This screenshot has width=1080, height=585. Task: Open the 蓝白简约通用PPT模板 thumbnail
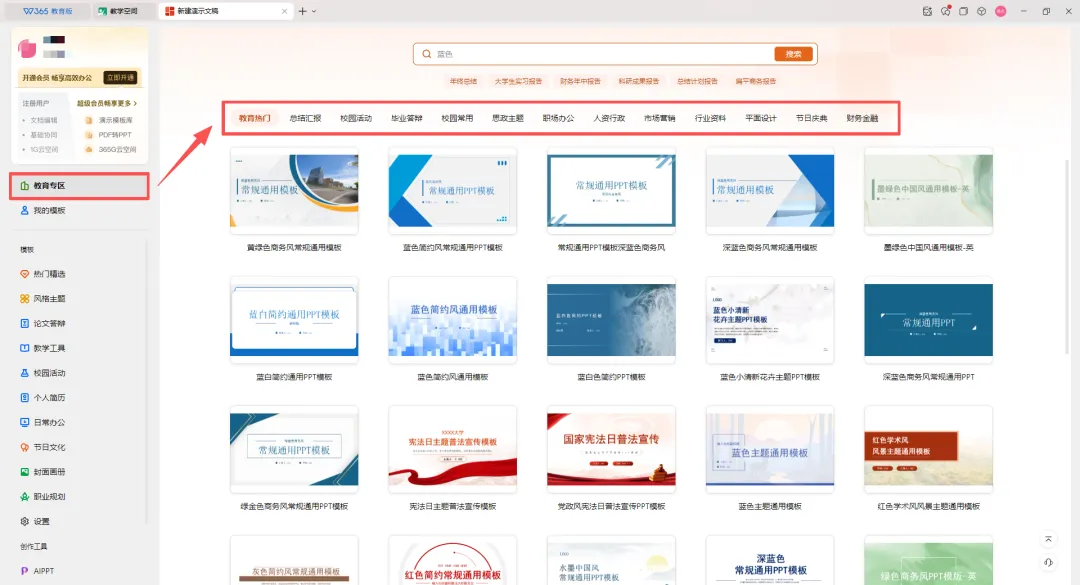294,320
